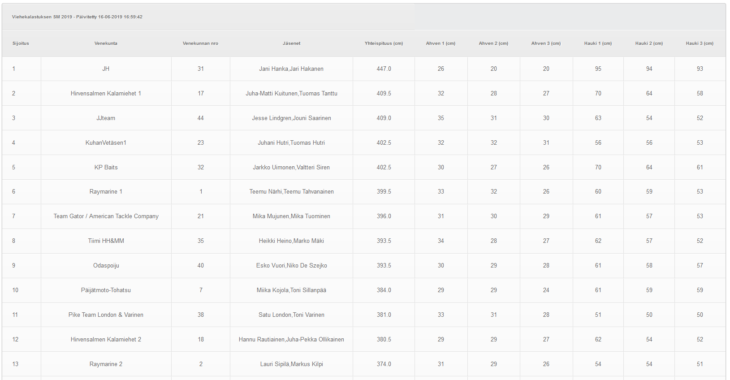Click the Ahven 1 (cm) header
Viewport: 730px width, 380px height.
pyautogui.click(x=440, y=43)
